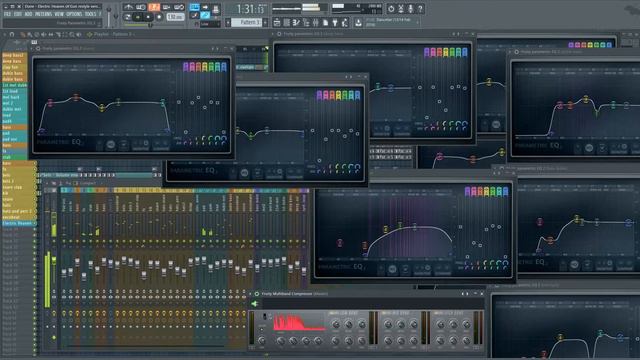
Task: Select next pattern arrow right of Pattern 3
Action: [265, 22]
